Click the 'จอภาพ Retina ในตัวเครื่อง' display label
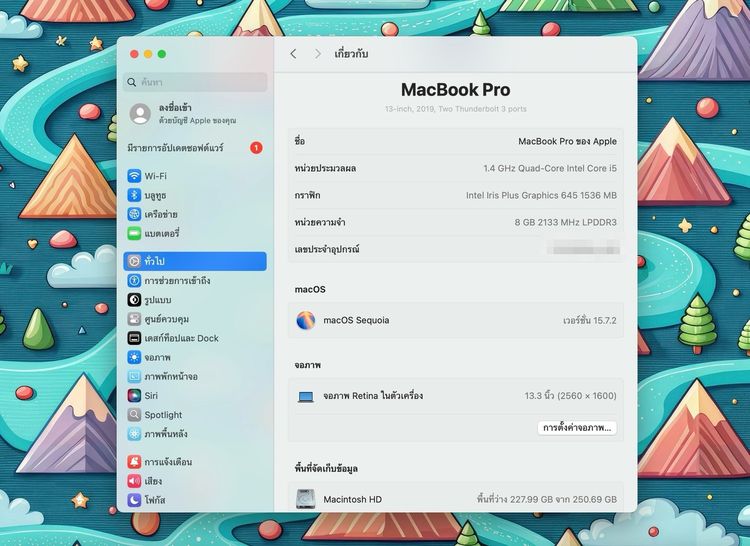 [x=373, y=396]
